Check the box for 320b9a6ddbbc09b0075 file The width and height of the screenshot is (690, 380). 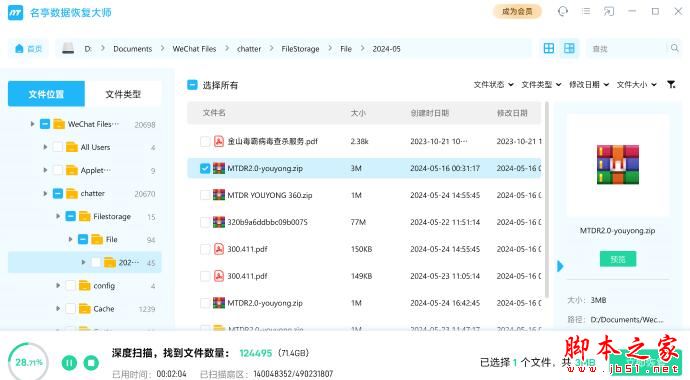pyautogui.click(x=205, y=222)
